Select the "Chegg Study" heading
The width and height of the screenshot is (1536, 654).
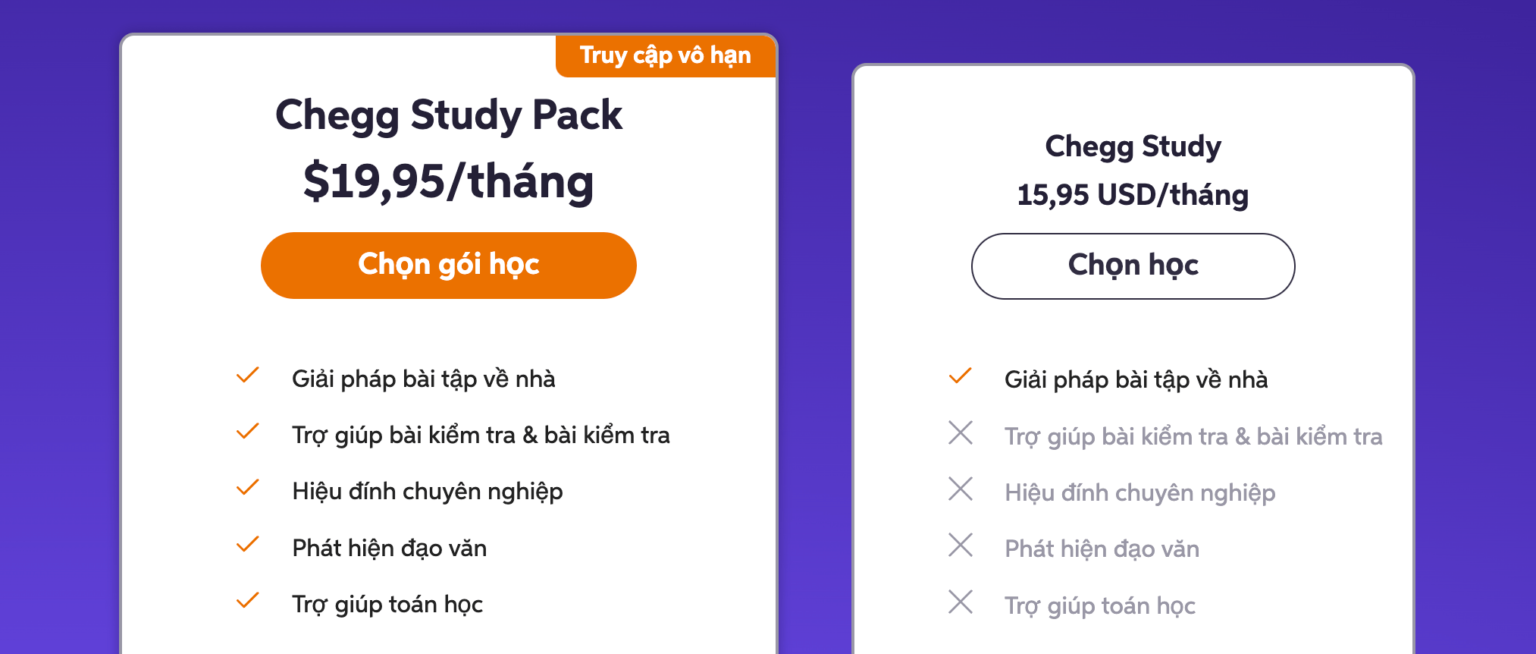click(x=1132, y=146)
